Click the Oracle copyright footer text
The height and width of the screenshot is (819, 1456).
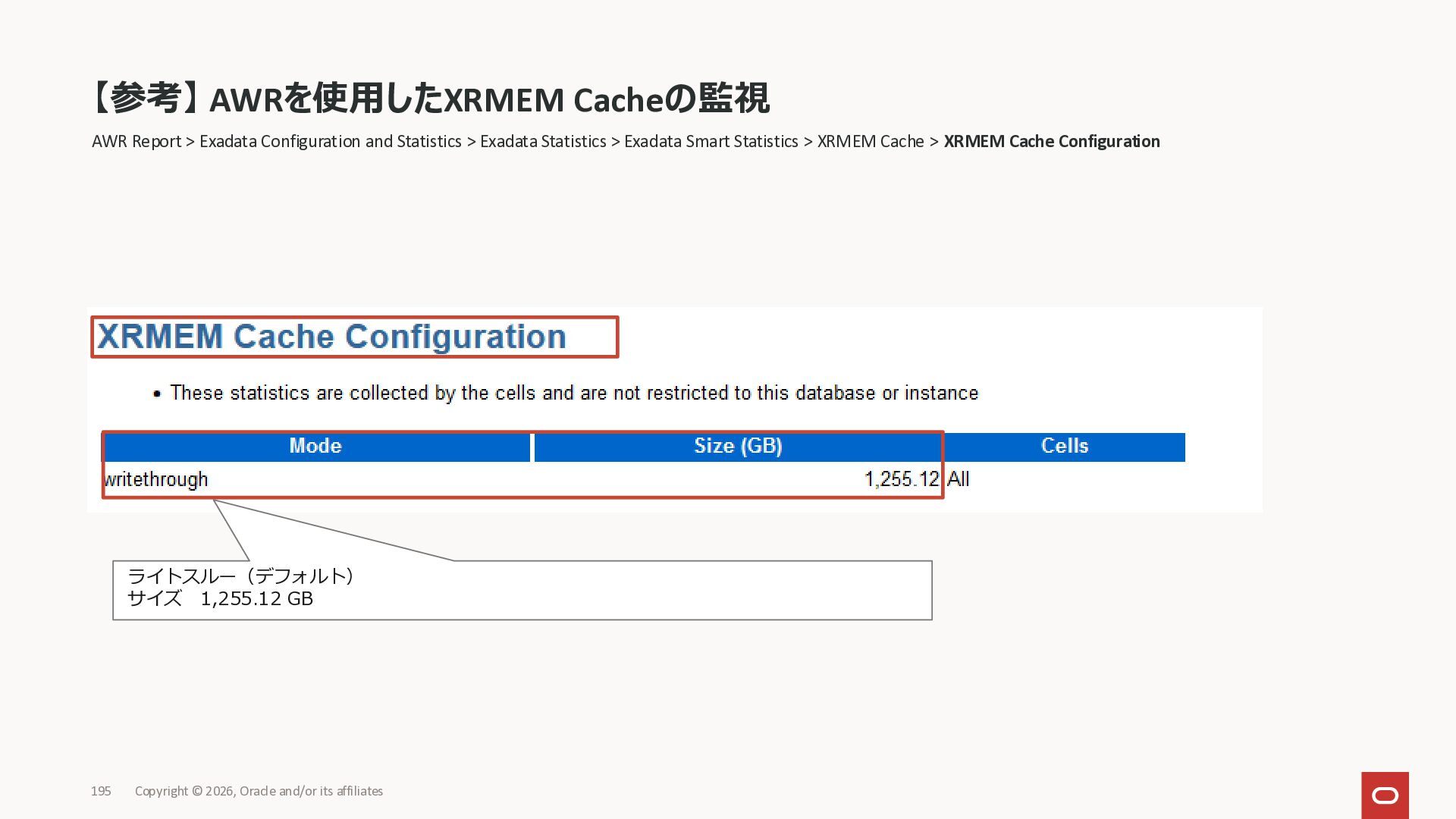tap(259, 791)
